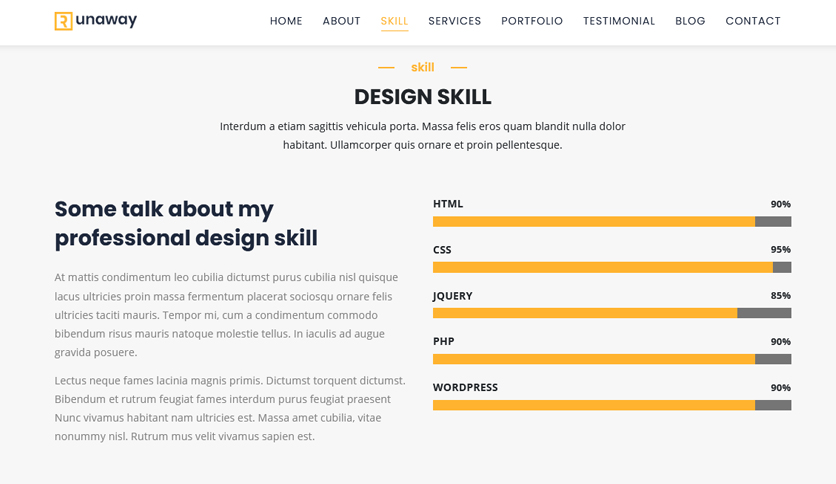The width and height of the screenshot is (836, 484).
Task: Visit the Blog nav link
Action: [x=690, y=21]
